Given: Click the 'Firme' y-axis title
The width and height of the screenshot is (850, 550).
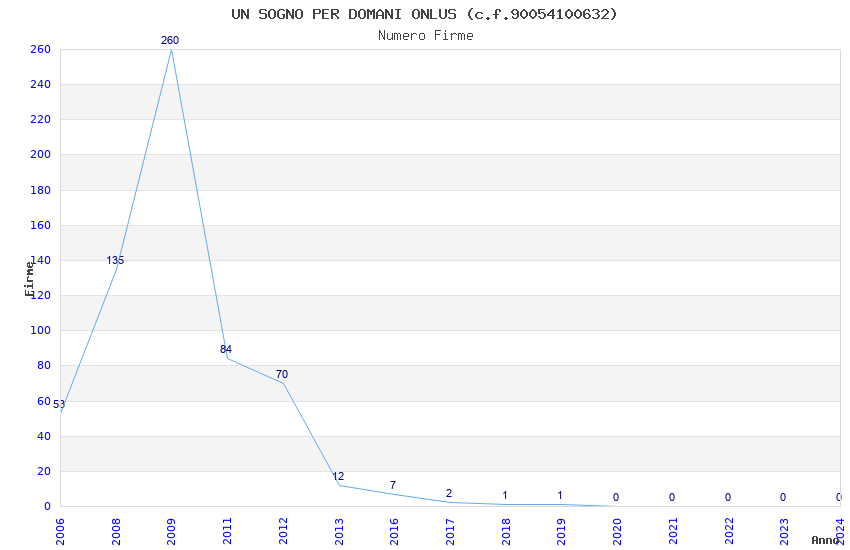Looking at the screenshot, I should 29,279.
